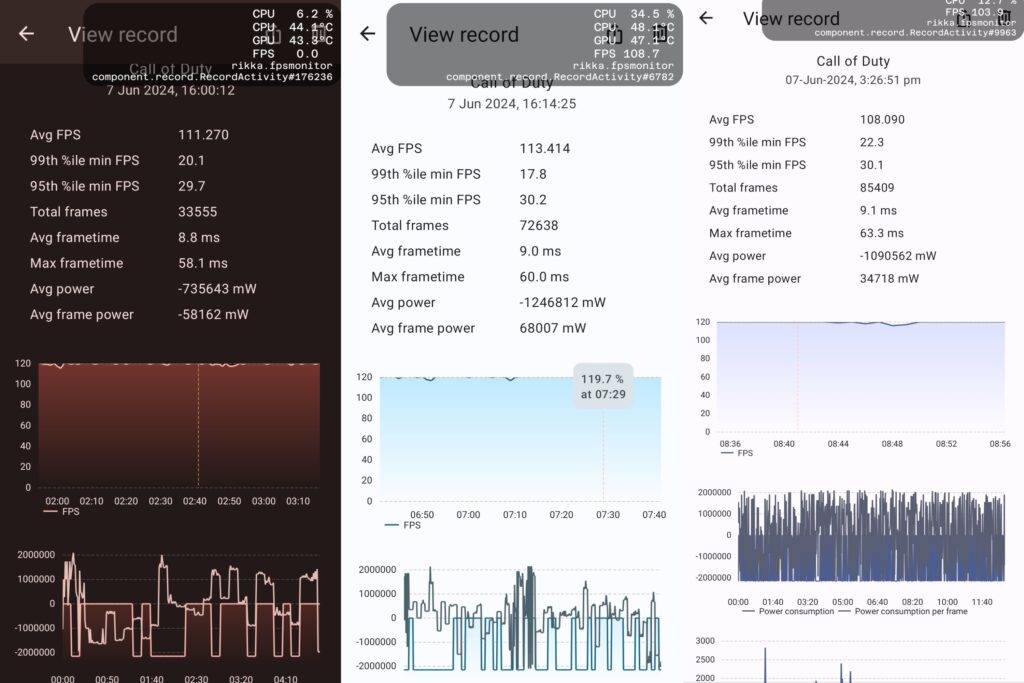Select the Avg FPS value 111.270

[x=204, y=135]
